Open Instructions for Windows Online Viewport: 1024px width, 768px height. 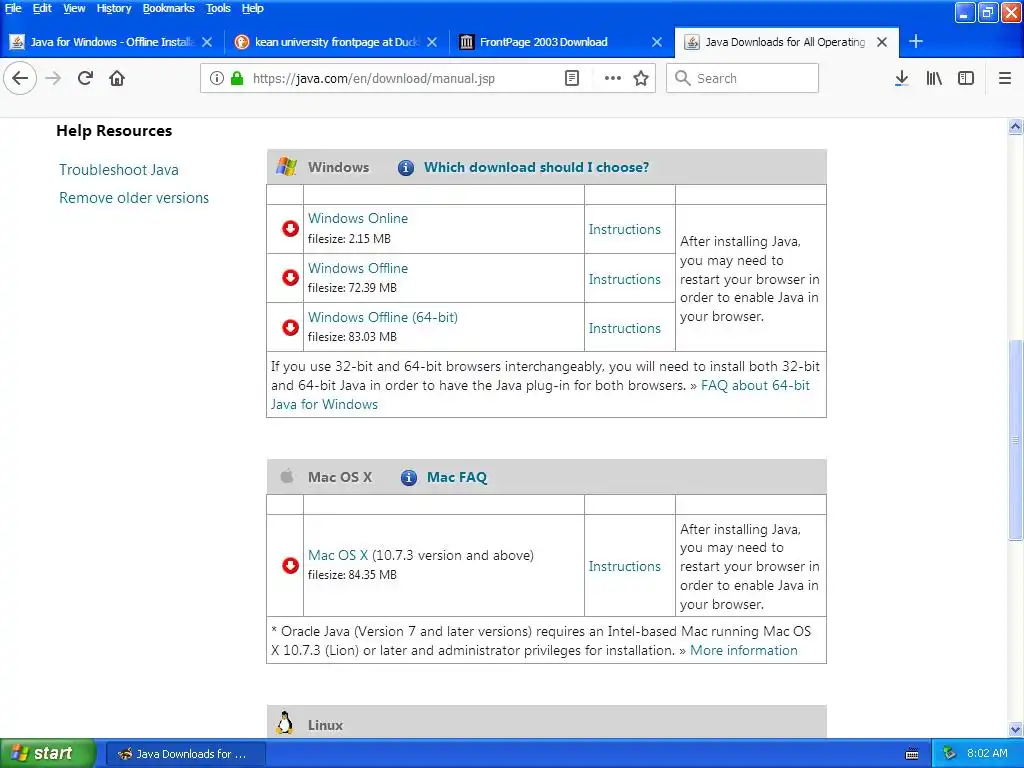coord(624,229)
